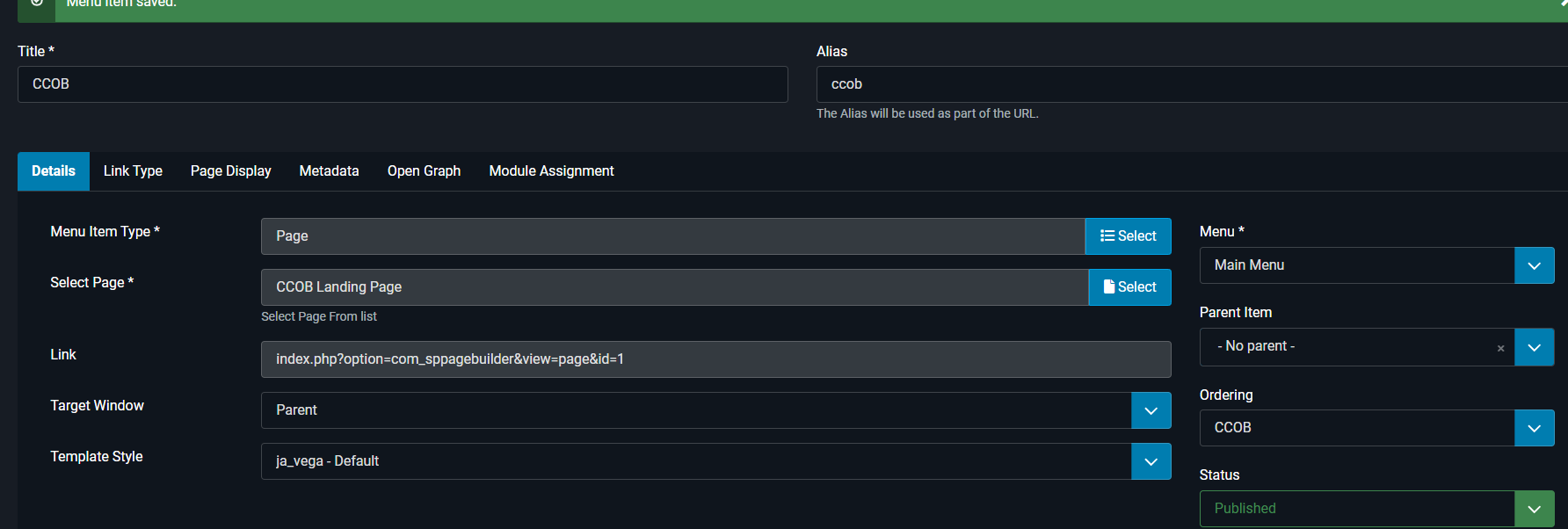Clear the Parent Item with the x icon
Viewport: 1568px width, 529px height.
click(1500, 348)
